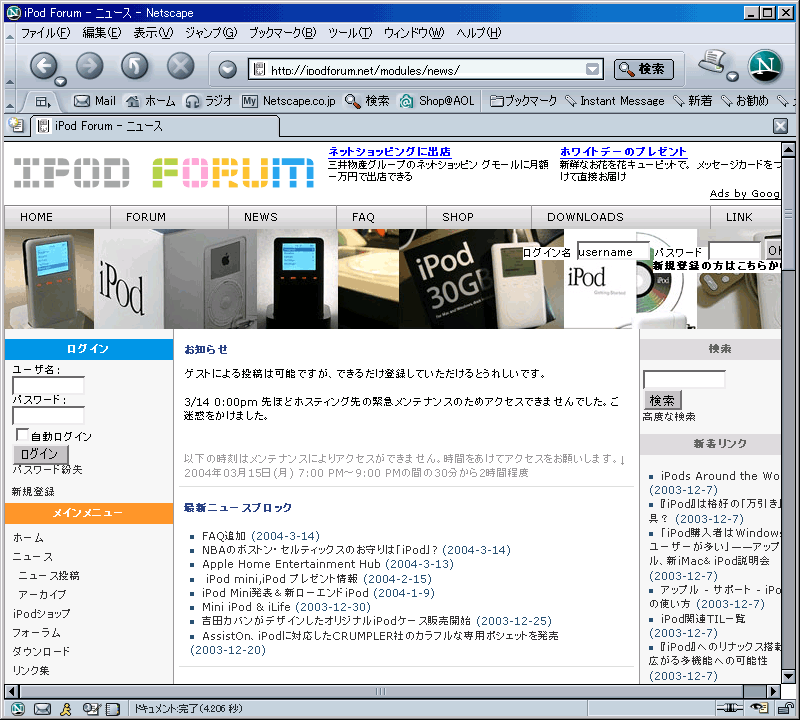The height and width of the screenshot is (720, 800).
Task: Go back with the Back arrow button
Action: click(x=43, y=66)
